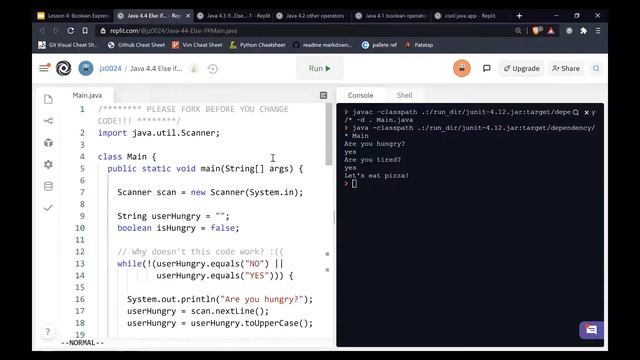Image resolution: width=640 pixels, height=360 pixels.
Task: Clear the console with X icon
Action: 587,112
